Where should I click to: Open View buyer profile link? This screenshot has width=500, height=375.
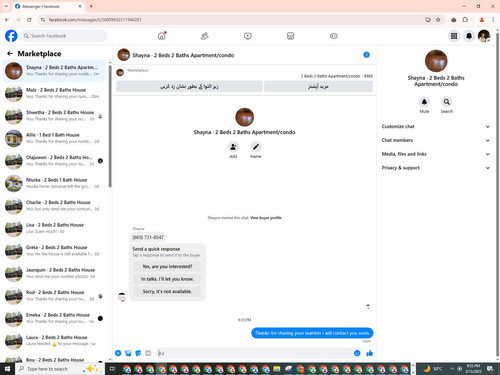pyautogui.click(x=266, y=218)
